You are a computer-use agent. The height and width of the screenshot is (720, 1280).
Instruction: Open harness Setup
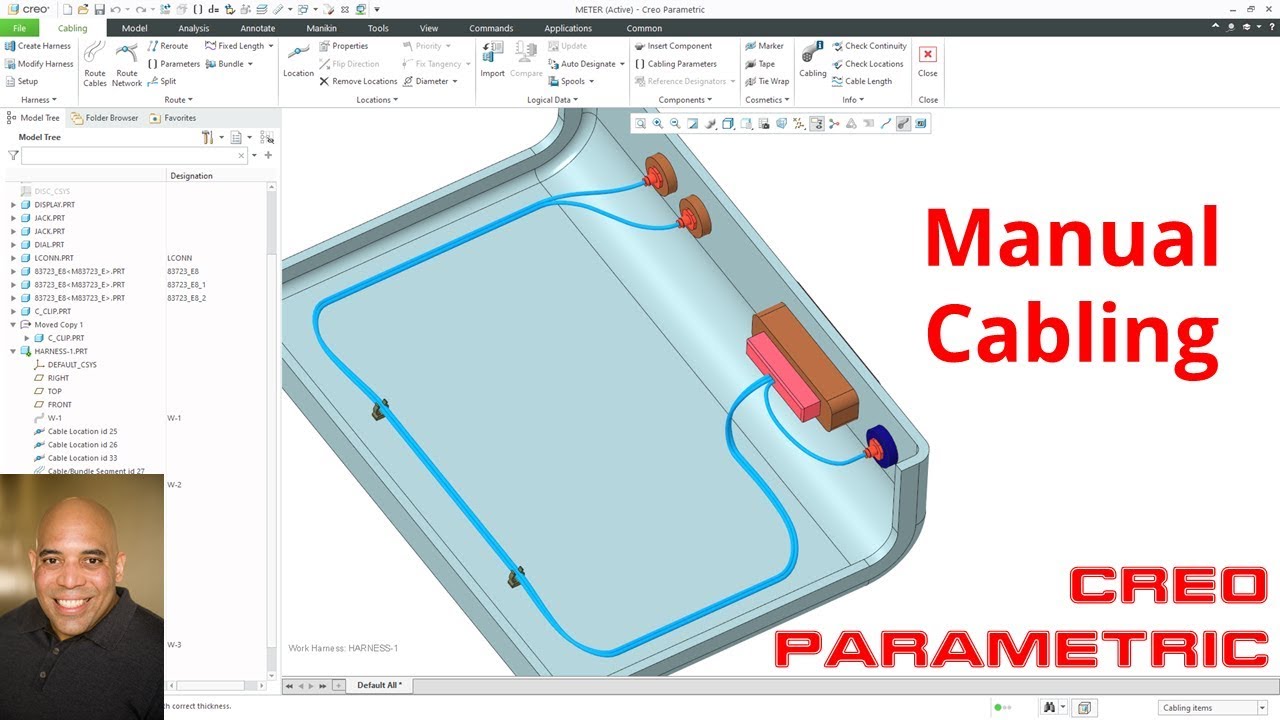[21, 82]
